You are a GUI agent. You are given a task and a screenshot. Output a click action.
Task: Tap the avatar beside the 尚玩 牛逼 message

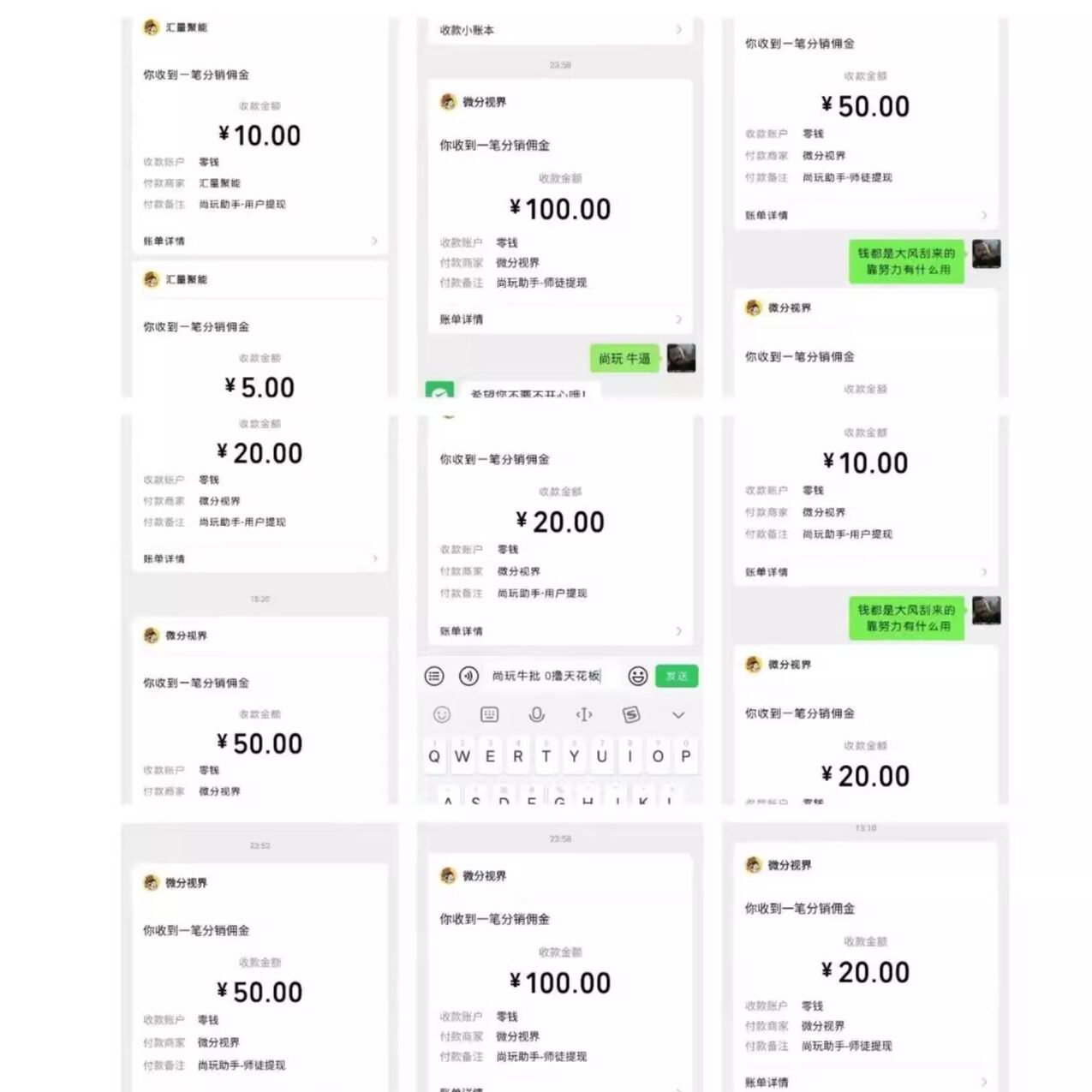(681, 358)
